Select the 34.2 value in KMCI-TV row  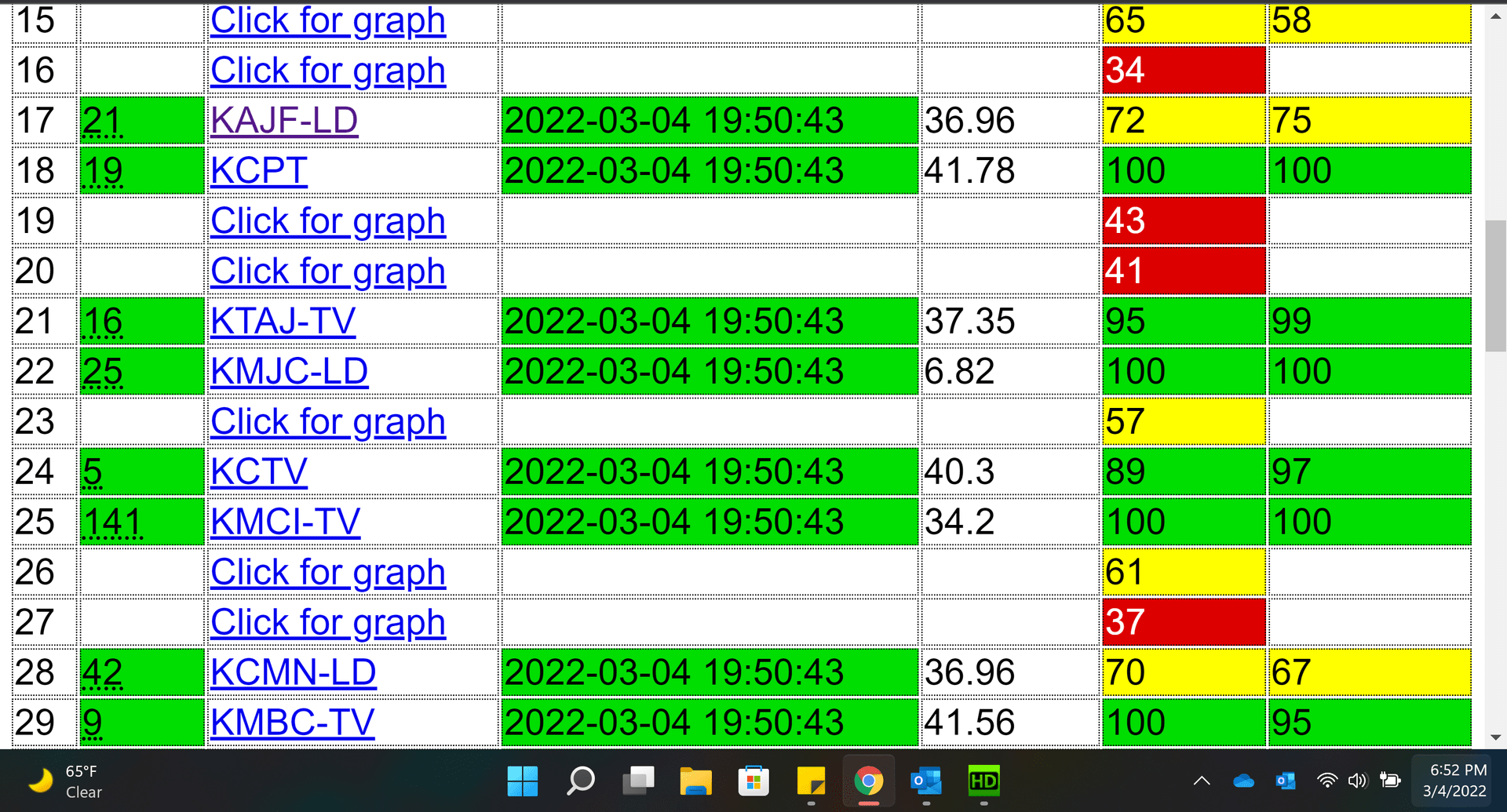(959, 523)
